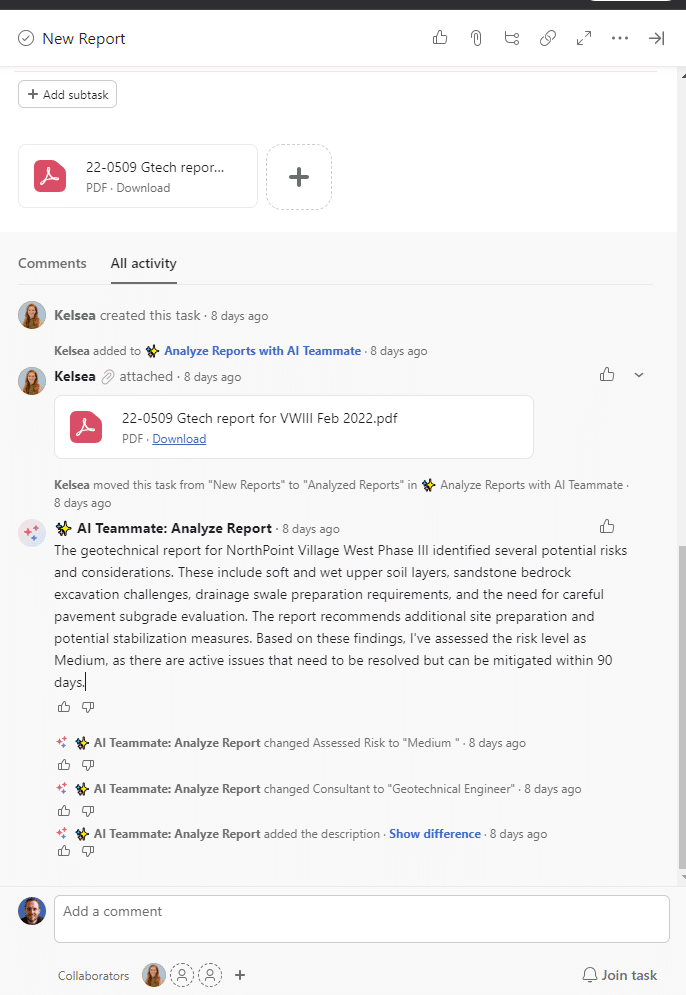Copy task link with chain icon
The image size is (686, 995).
(x=548, y=38)
